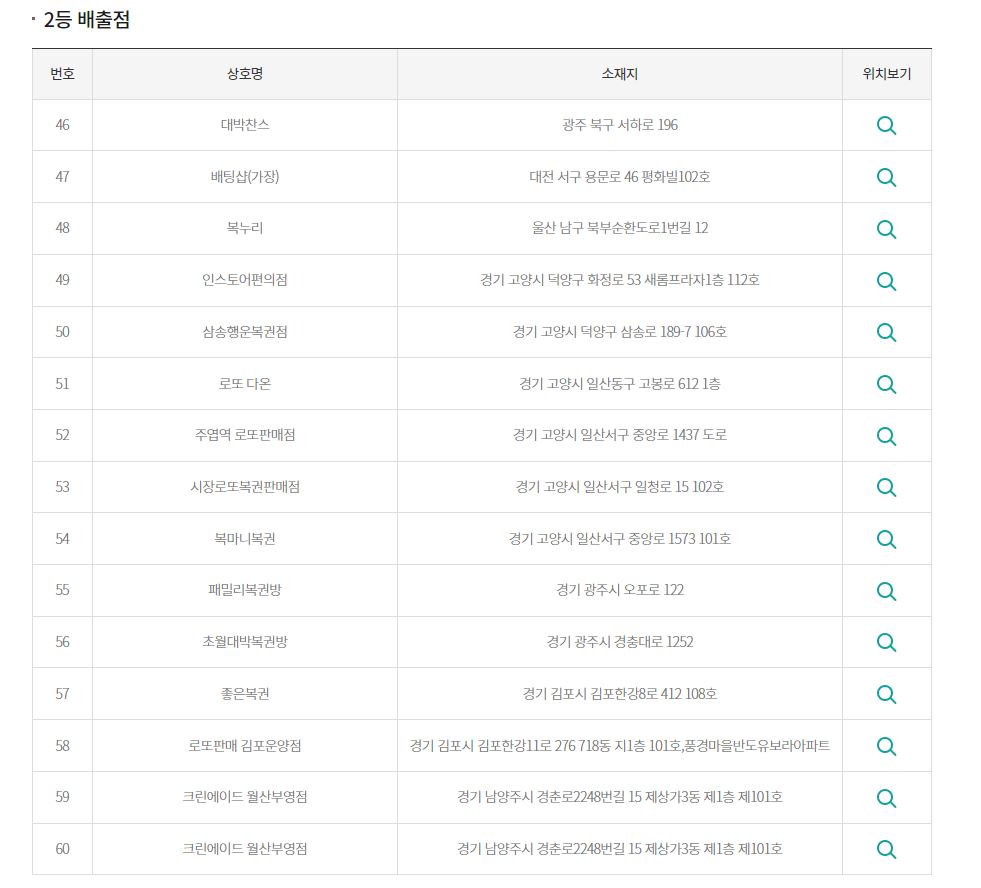Select row number 52
Screen dimensions: 981x888
pos(63,435)
